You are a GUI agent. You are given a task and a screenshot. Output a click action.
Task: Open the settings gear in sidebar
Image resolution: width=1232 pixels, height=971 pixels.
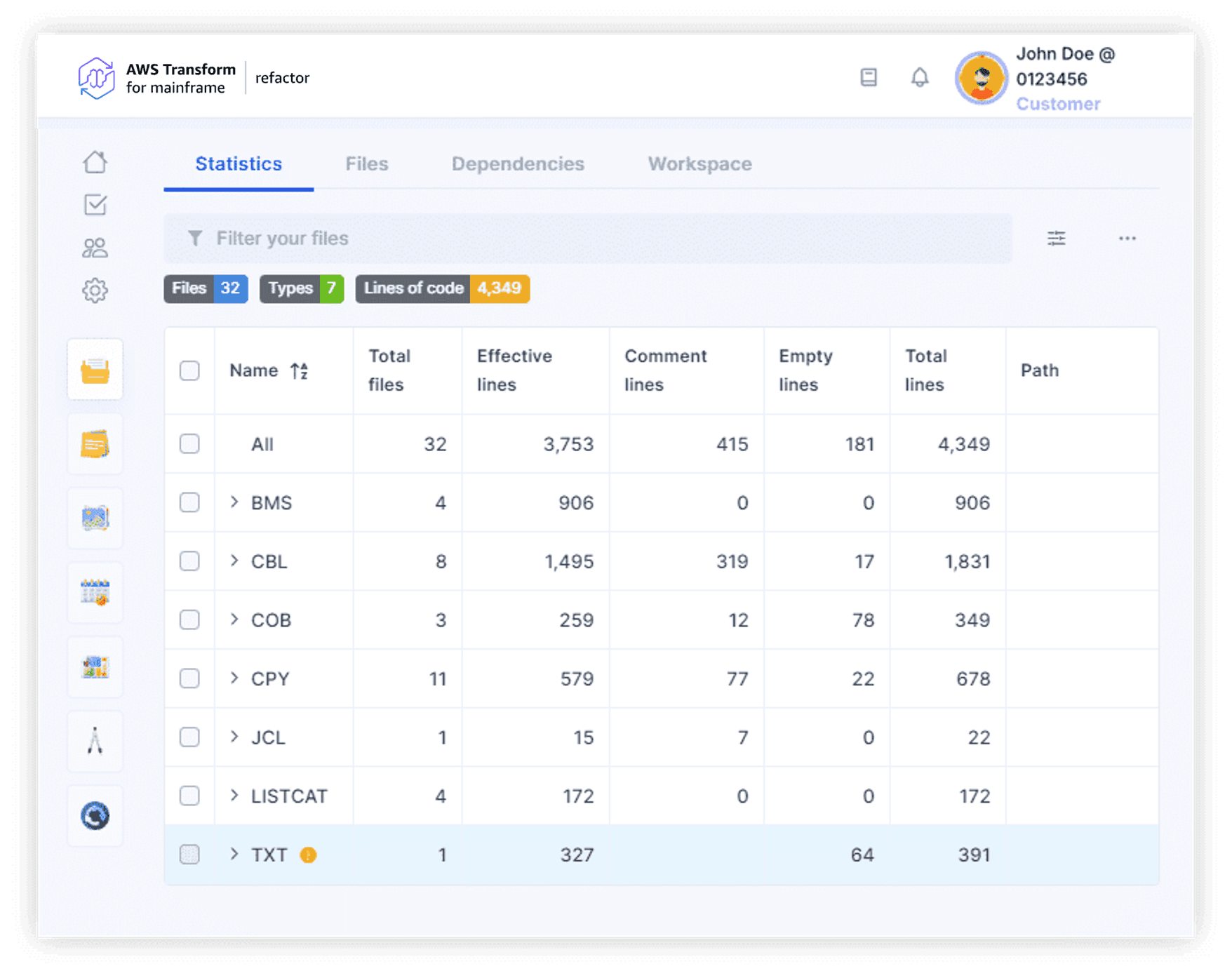[x=95, y=290]
